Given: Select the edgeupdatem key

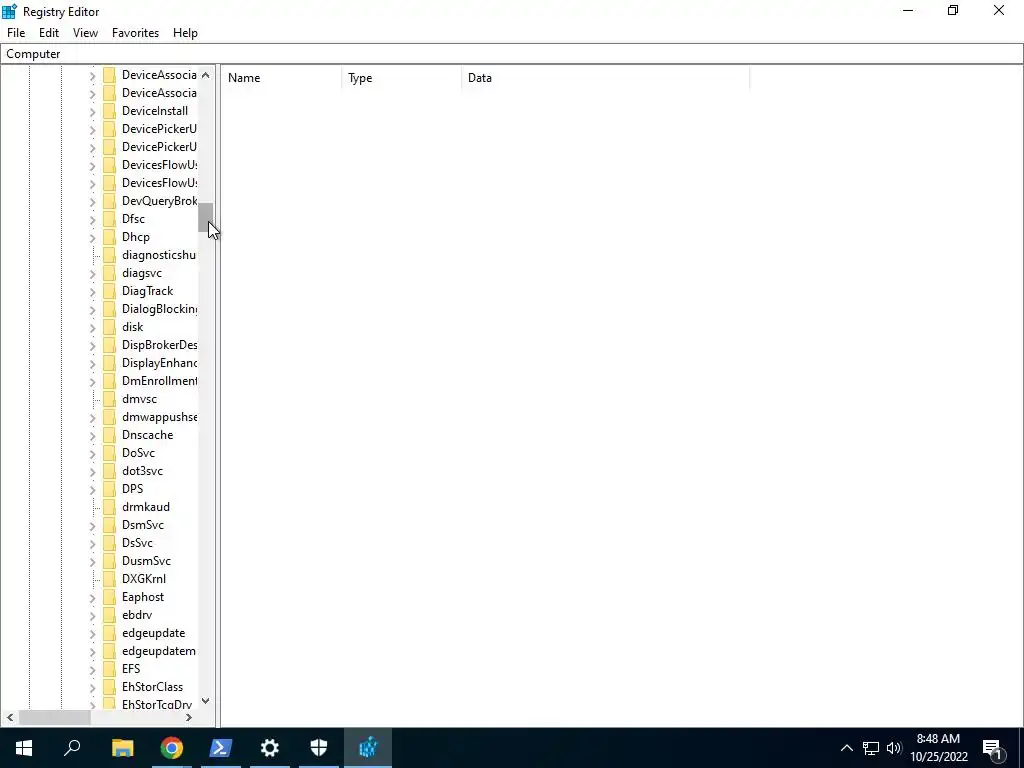Looking at the screenshot, I should pyautogui.click(x=159, y=651).
